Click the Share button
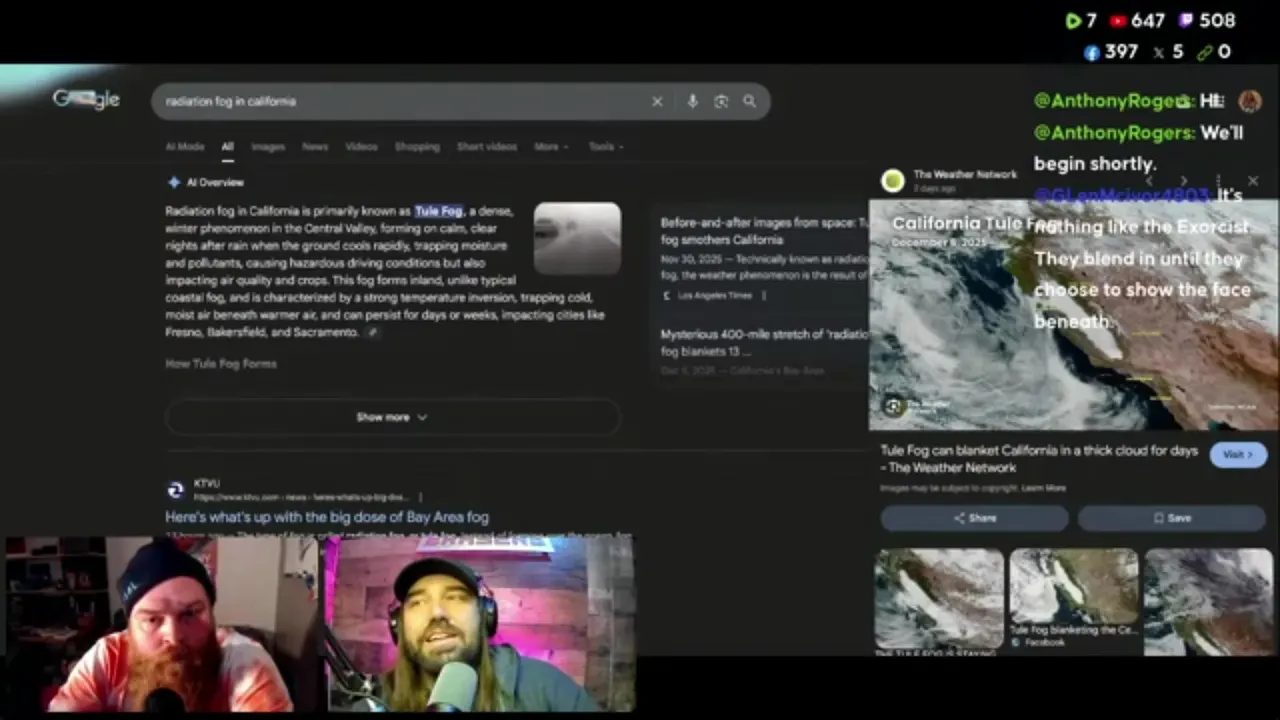 974,518
